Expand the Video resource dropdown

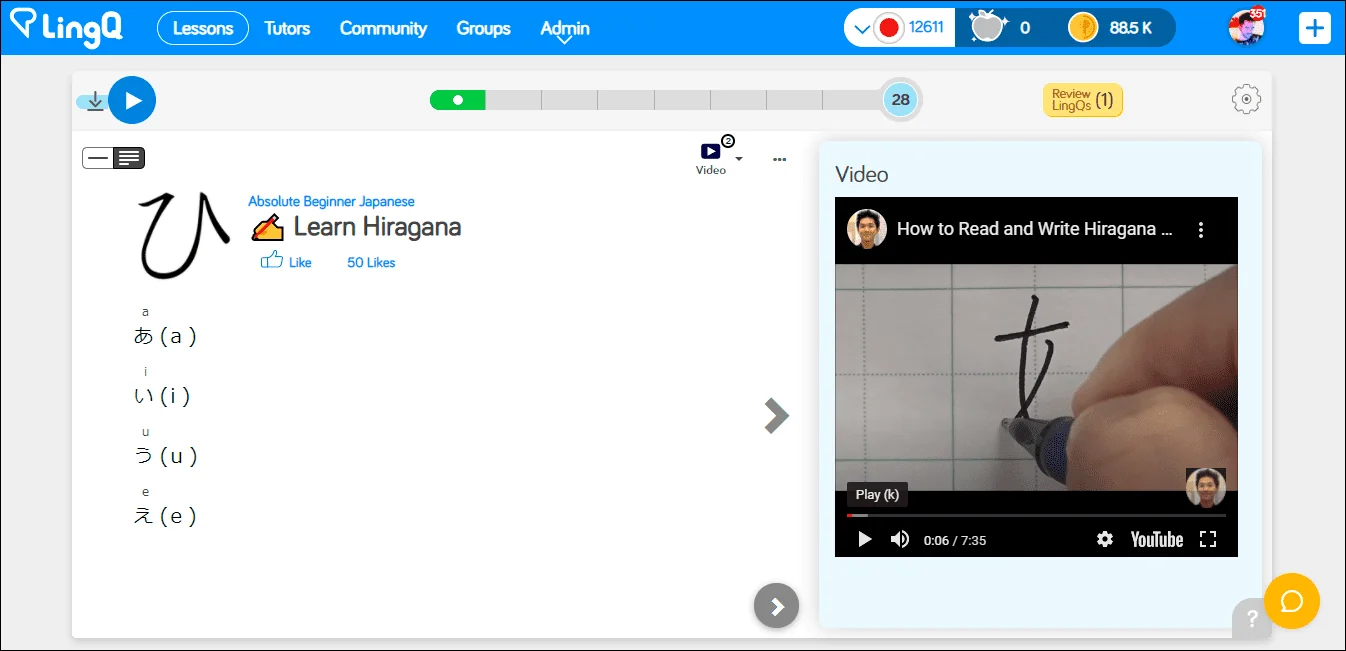739,158
